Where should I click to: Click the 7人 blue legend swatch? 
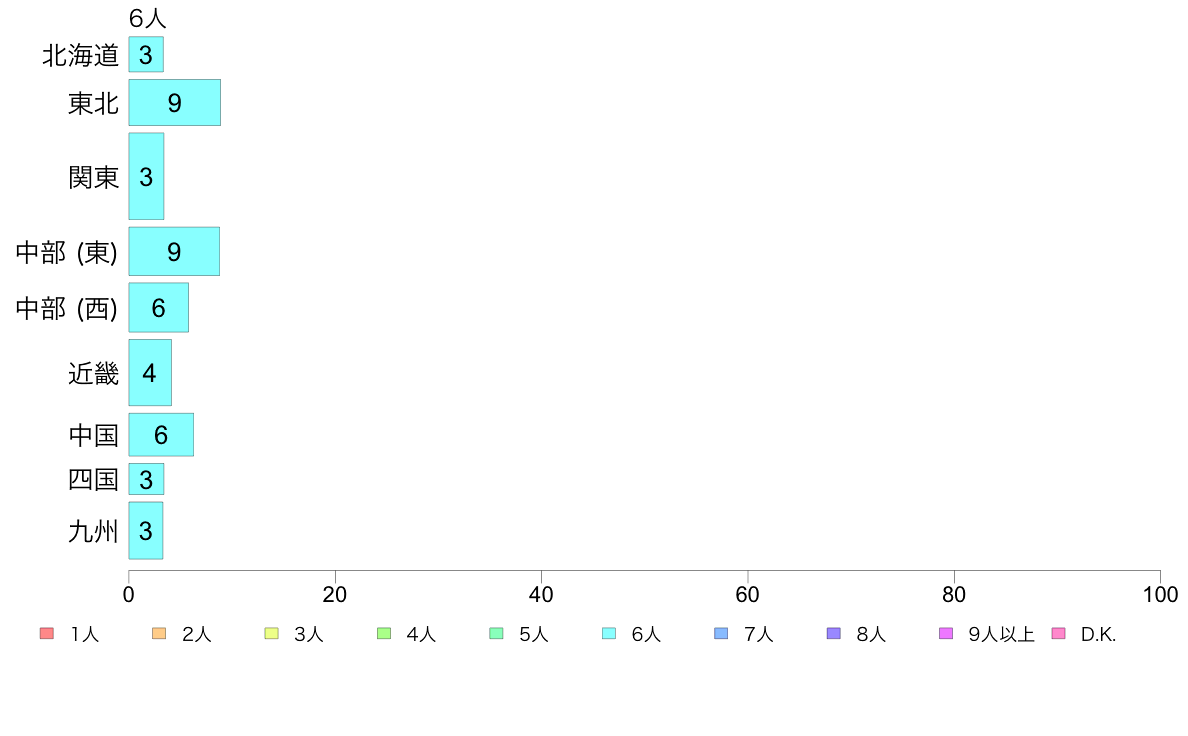point(721,634)
